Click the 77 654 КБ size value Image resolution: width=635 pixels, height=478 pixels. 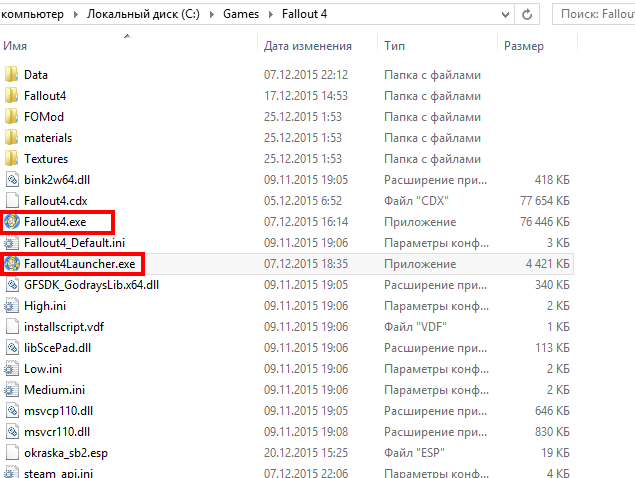click(x=545, y=201)
